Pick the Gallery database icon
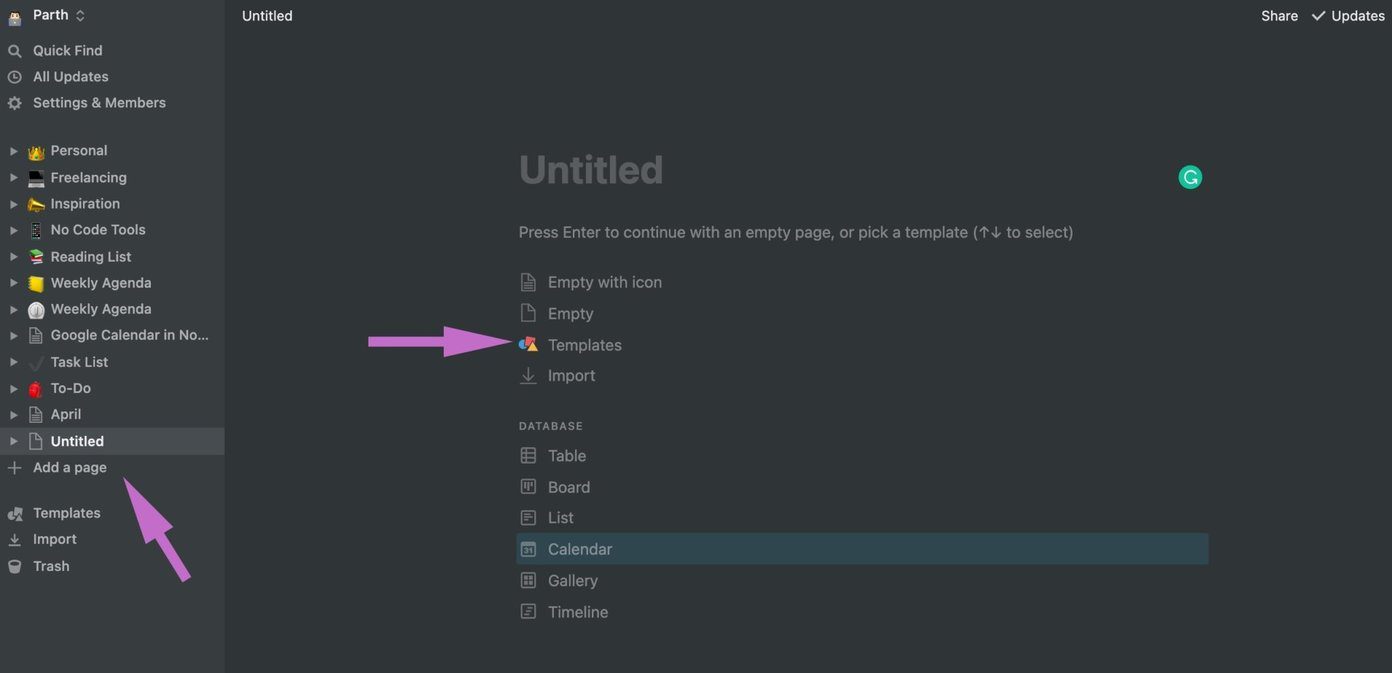This screenshot has width=1392, height=673. [x=528, y=580]
